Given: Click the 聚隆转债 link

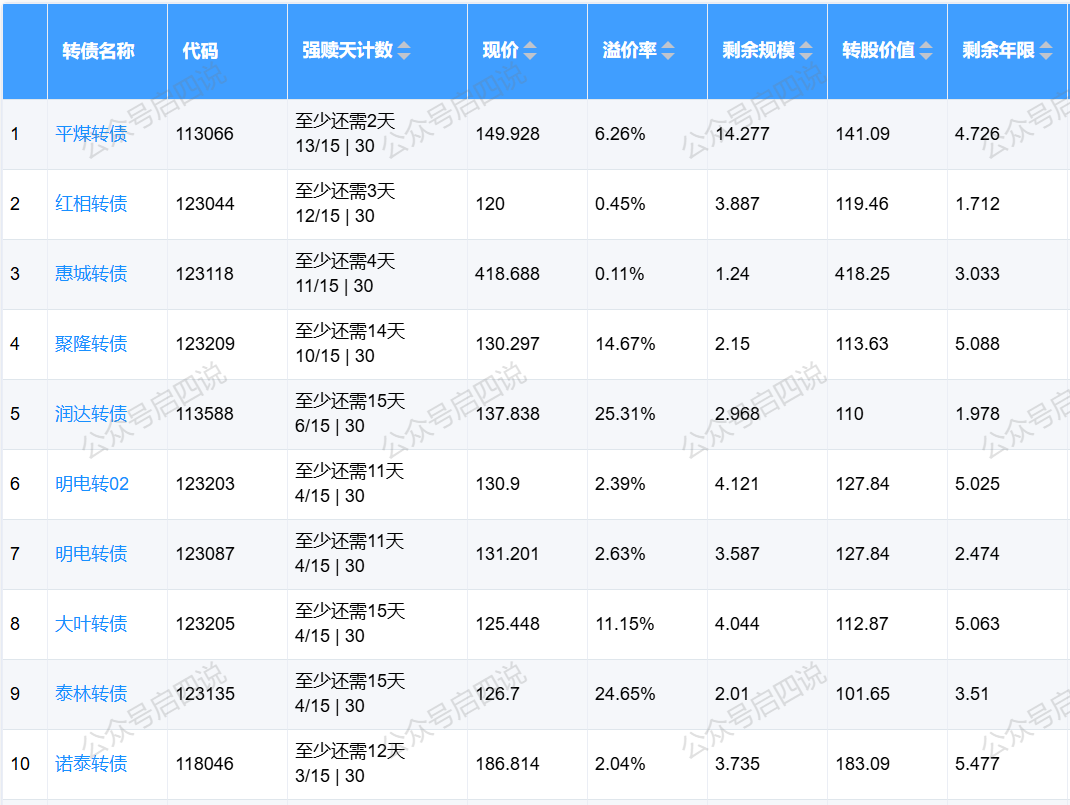Looking at the screenshot, I should click(x=91, y=344).
